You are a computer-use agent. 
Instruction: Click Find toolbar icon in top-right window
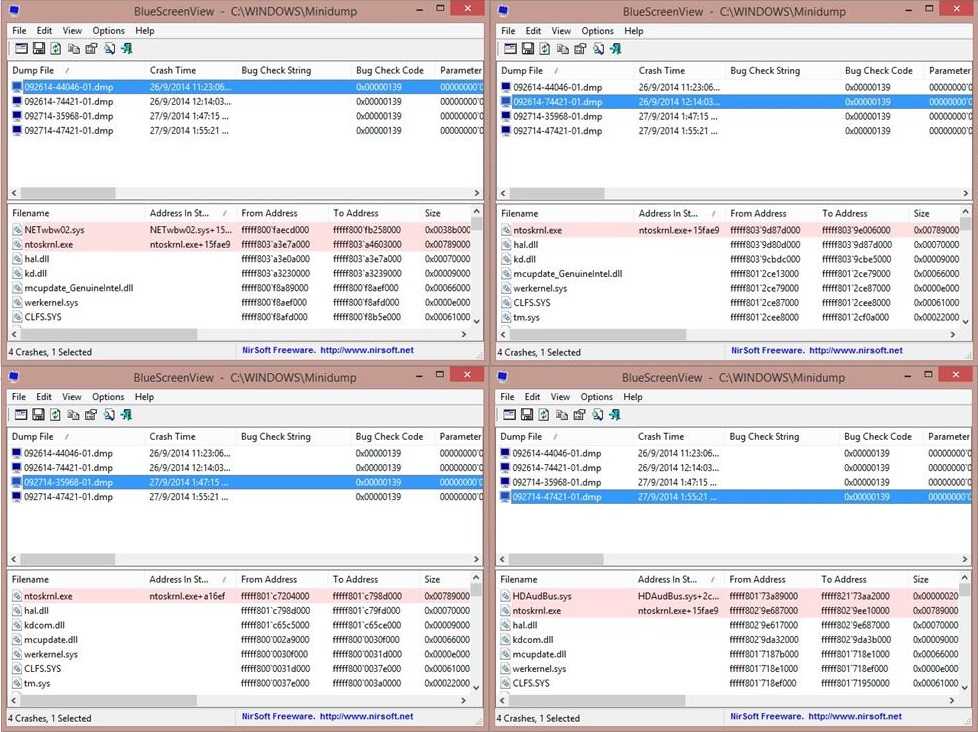point(598,48)
